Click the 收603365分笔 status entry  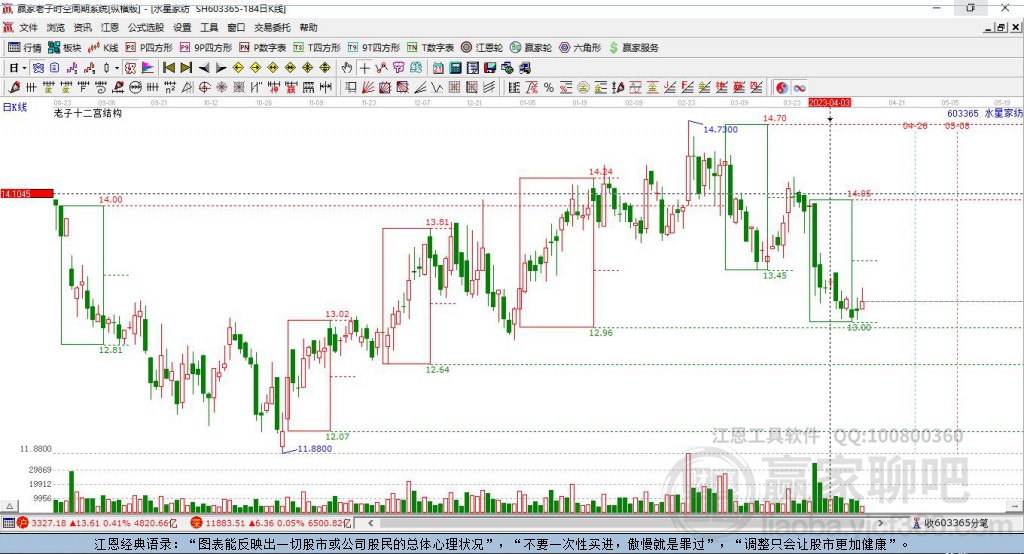(x=956, y=523)
